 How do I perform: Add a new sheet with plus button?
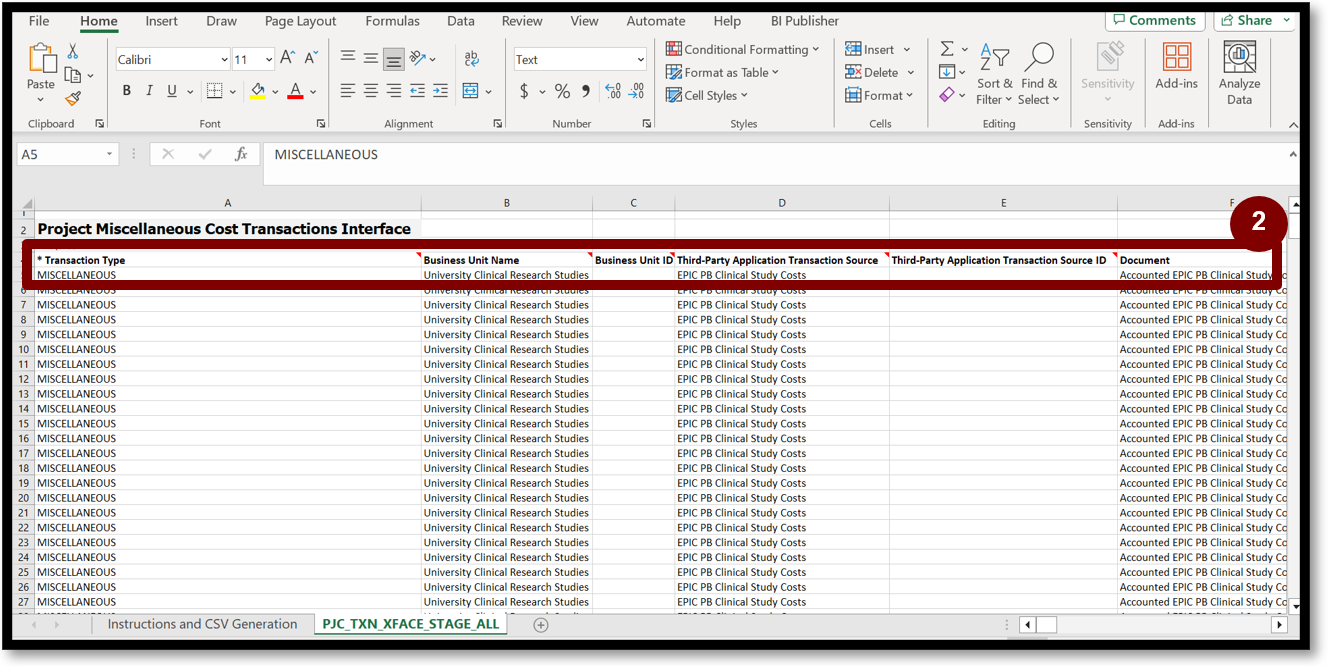point(541,625)
